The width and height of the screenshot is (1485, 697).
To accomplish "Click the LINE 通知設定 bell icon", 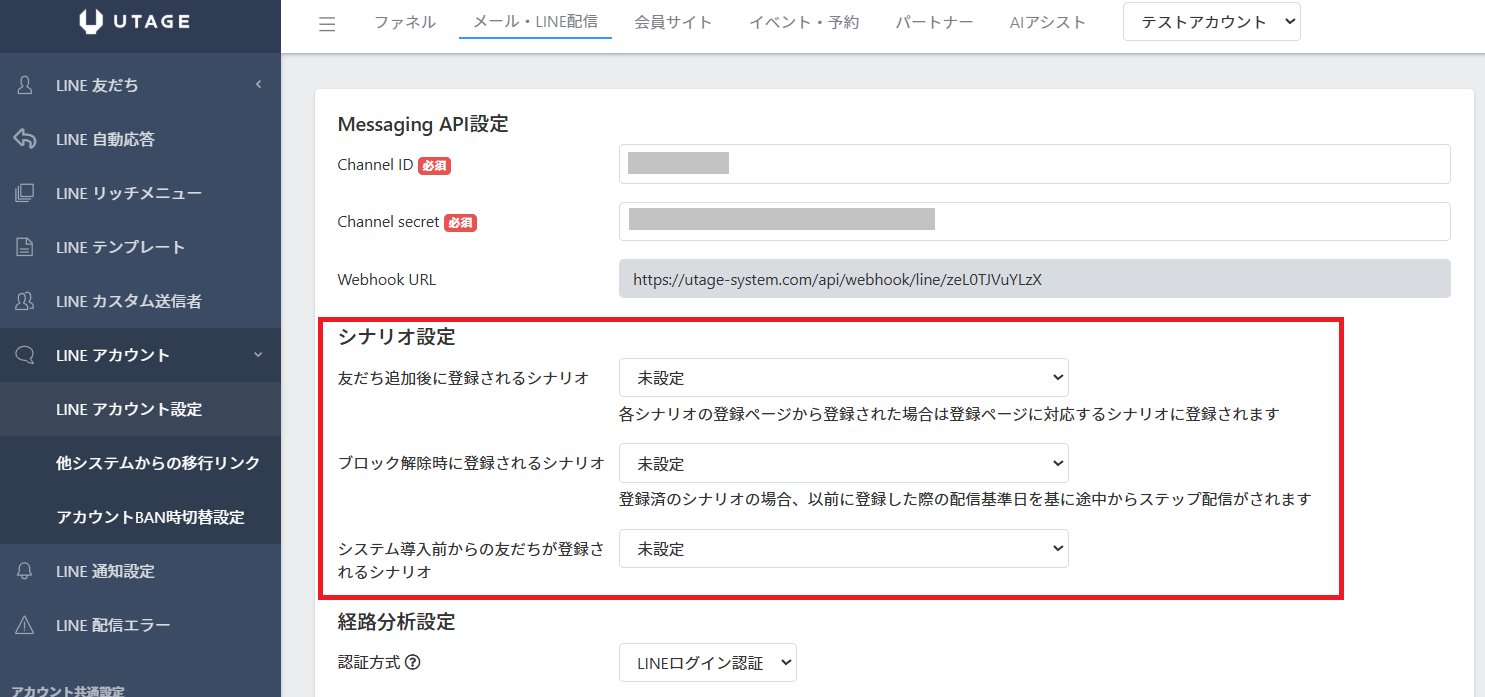I will [x=26, y=572].
